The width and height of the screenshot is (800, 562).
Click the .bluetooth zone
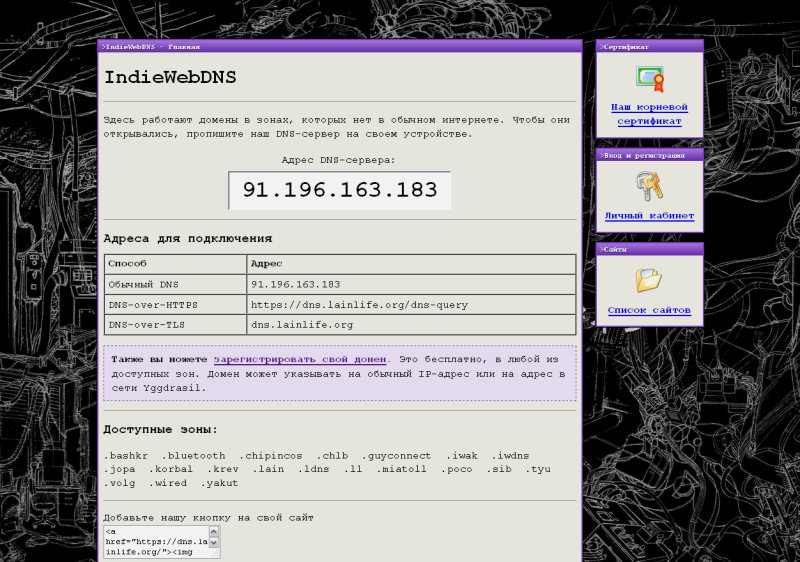point(193,456)
